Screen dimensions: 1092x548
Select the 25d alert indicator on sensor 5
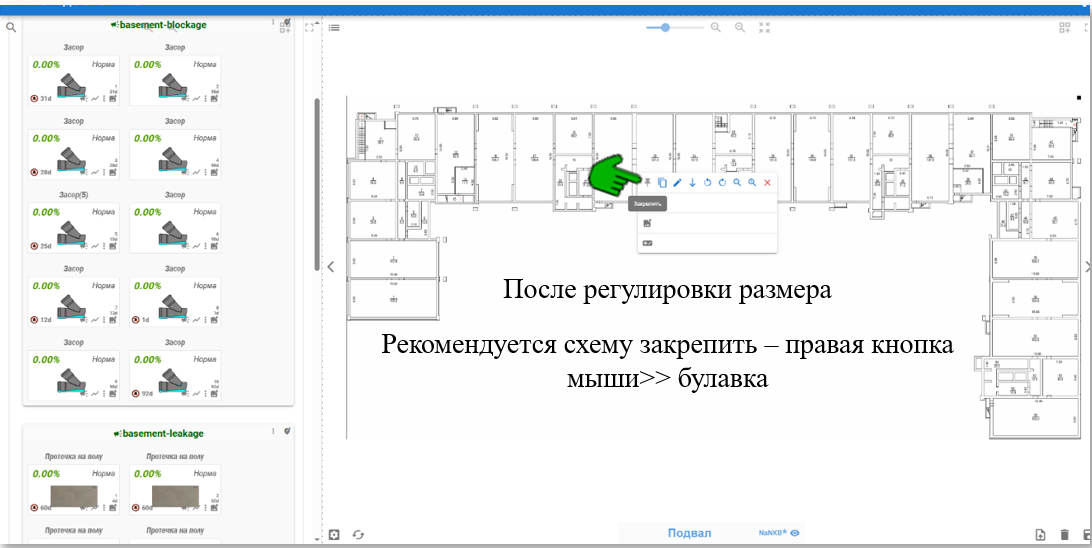point(42,246)
